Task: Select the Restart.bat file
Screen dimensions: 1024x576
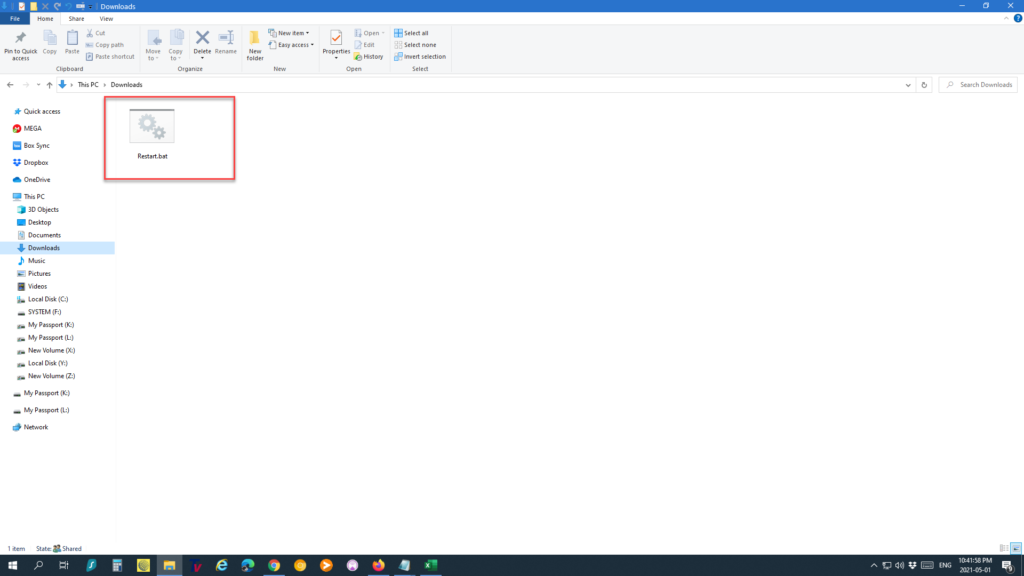Action: 152,135
